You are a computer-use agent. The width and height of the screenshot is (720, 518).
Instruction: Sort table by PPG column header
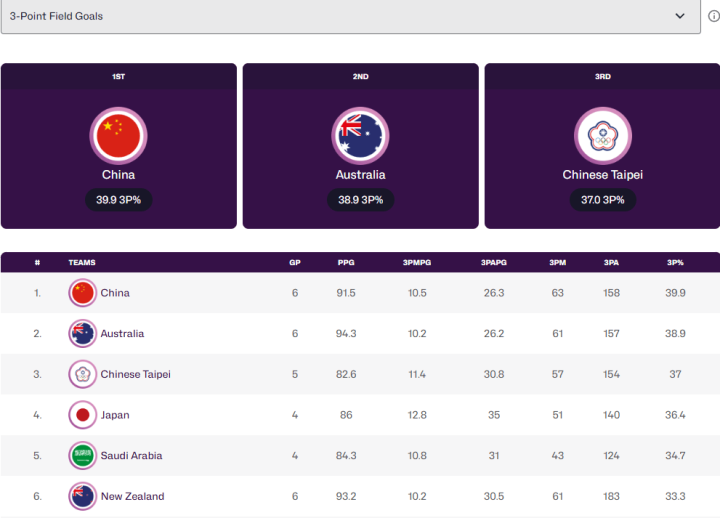(x=346, y=263)
